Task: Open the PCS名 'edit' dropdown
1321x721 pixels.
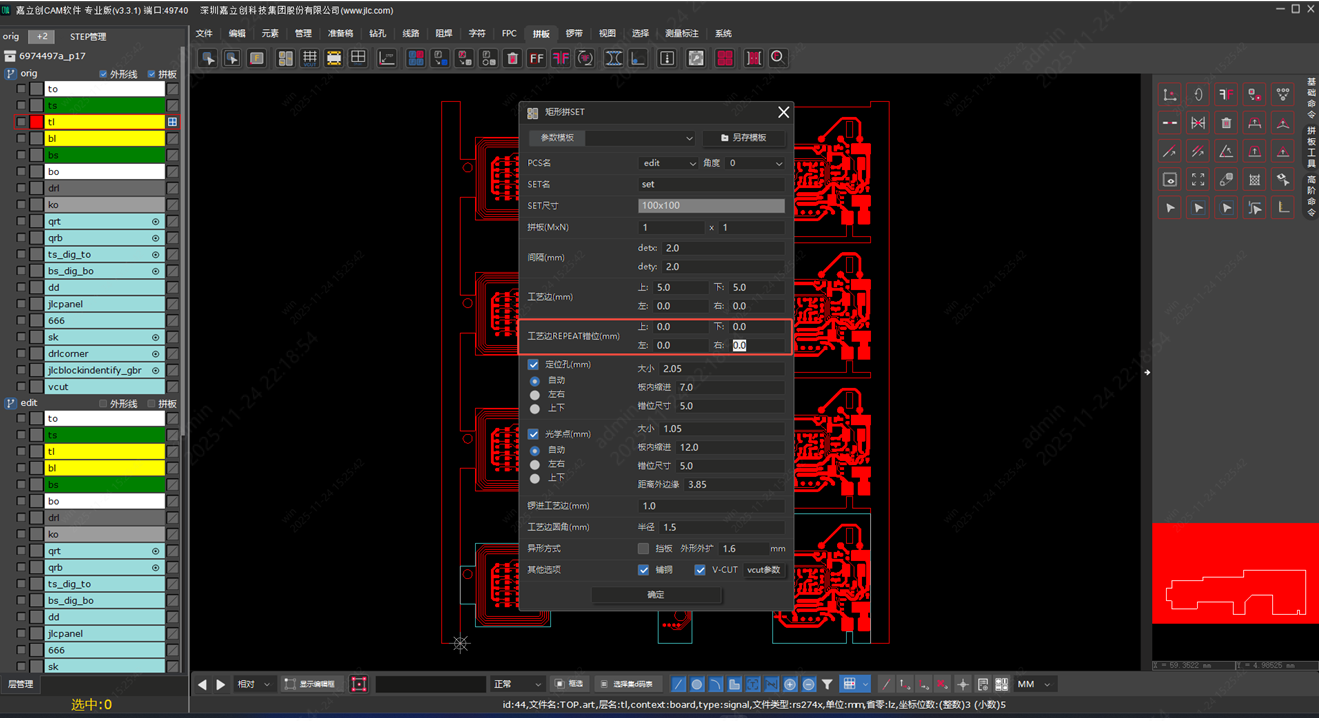Action: coord(667,163)
